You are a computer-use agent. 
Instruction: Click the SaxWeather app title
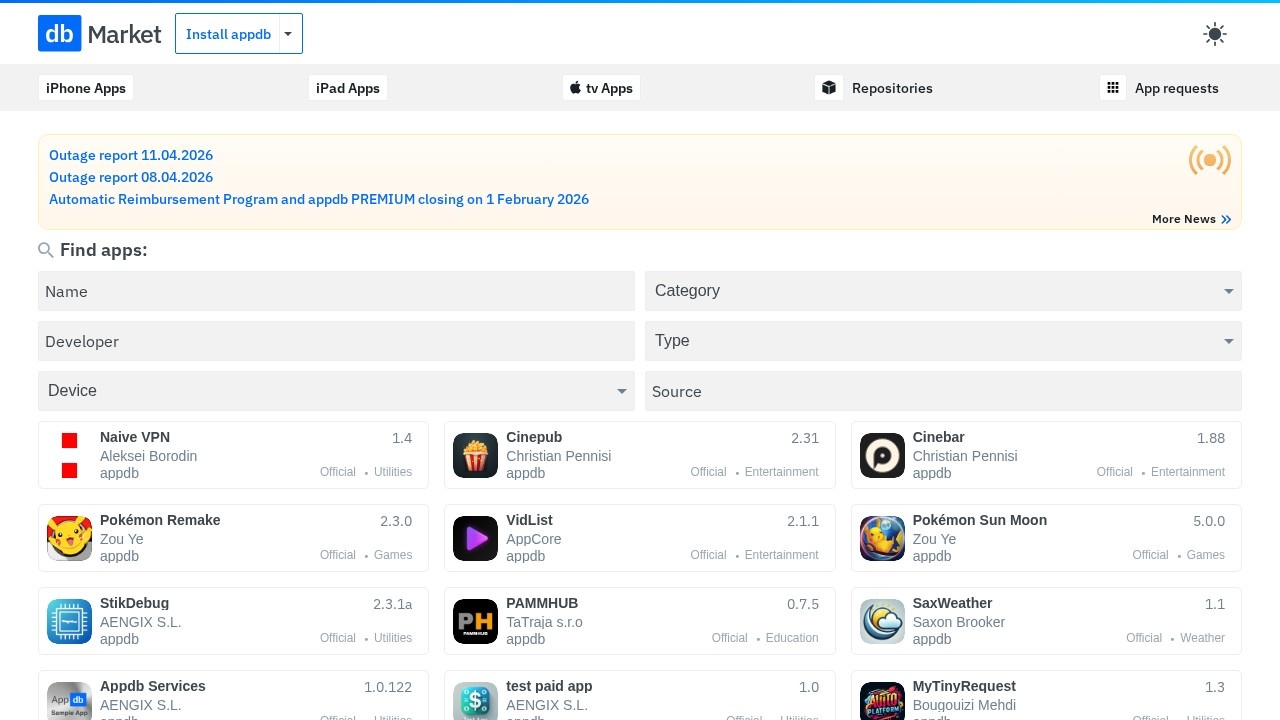click(952, 603)
